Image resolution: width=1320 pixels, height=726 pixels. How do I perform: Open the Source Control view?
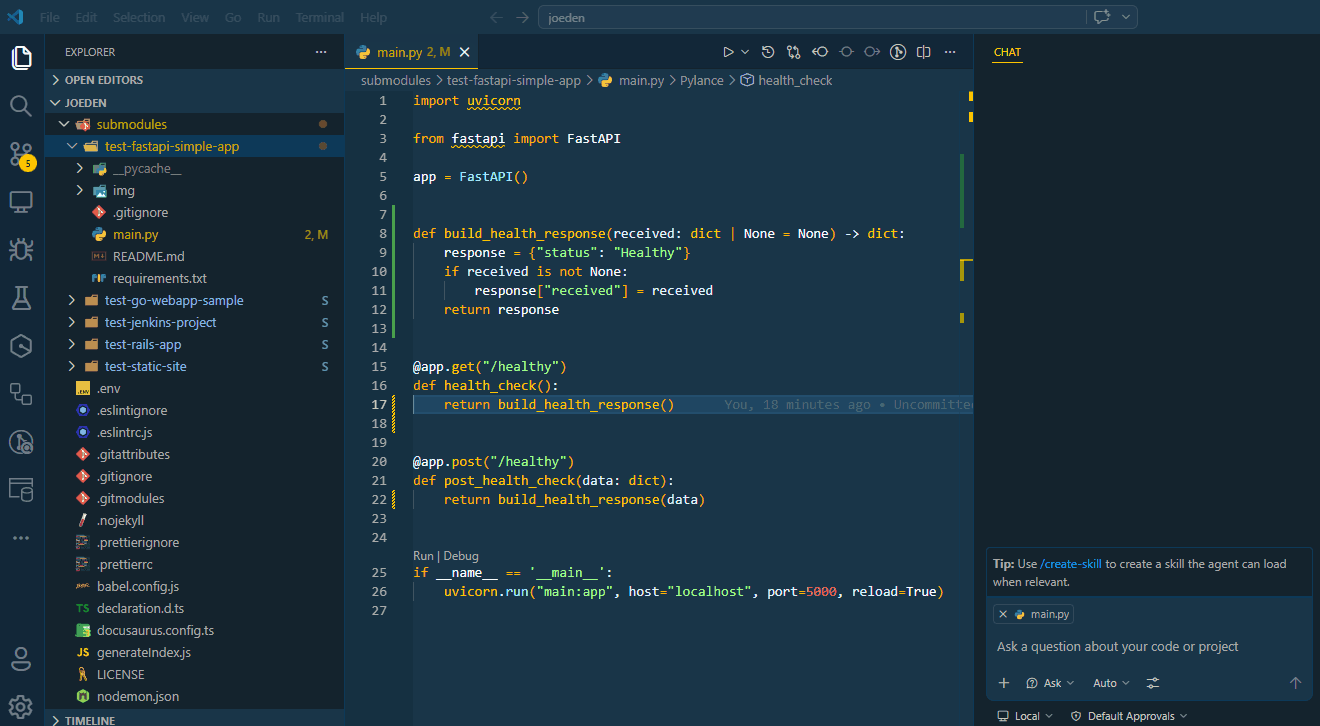click(21, 153)
